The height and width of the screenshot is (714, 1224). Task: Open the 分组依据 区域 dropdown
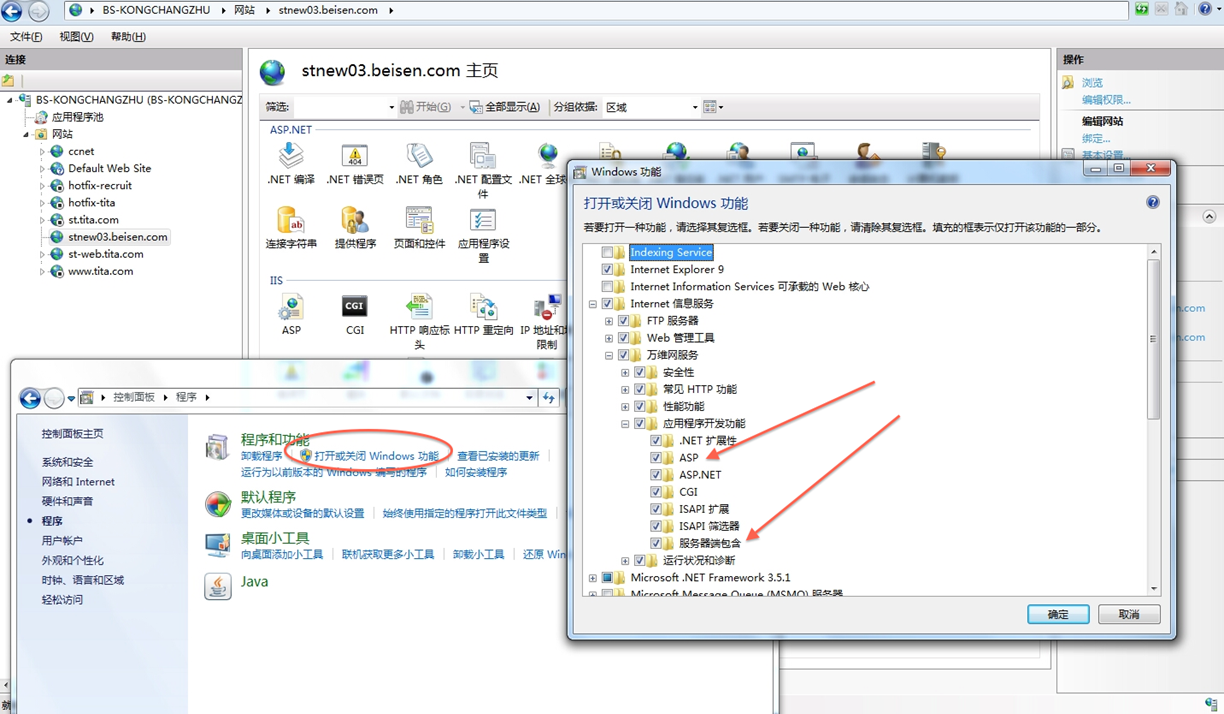point(650,107)
